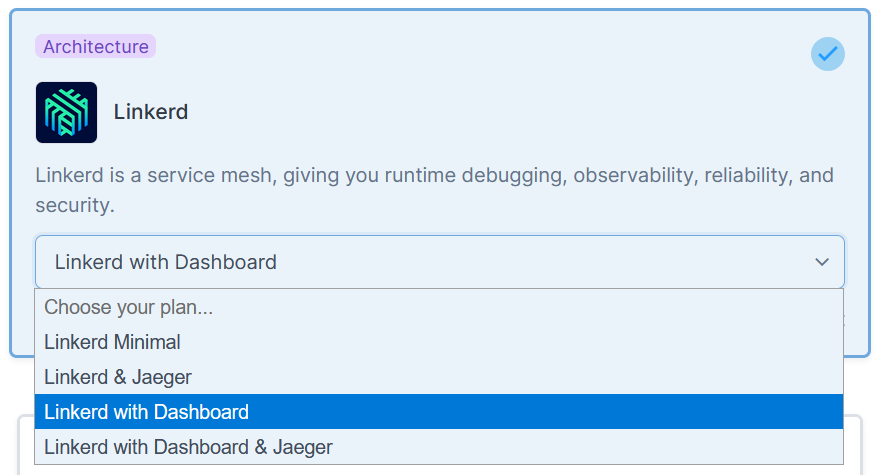Image resolution: width=877 pixels, height=475 pixels.
Task: Click the purple Architecture tag
Action: click(x=96, y=46)
